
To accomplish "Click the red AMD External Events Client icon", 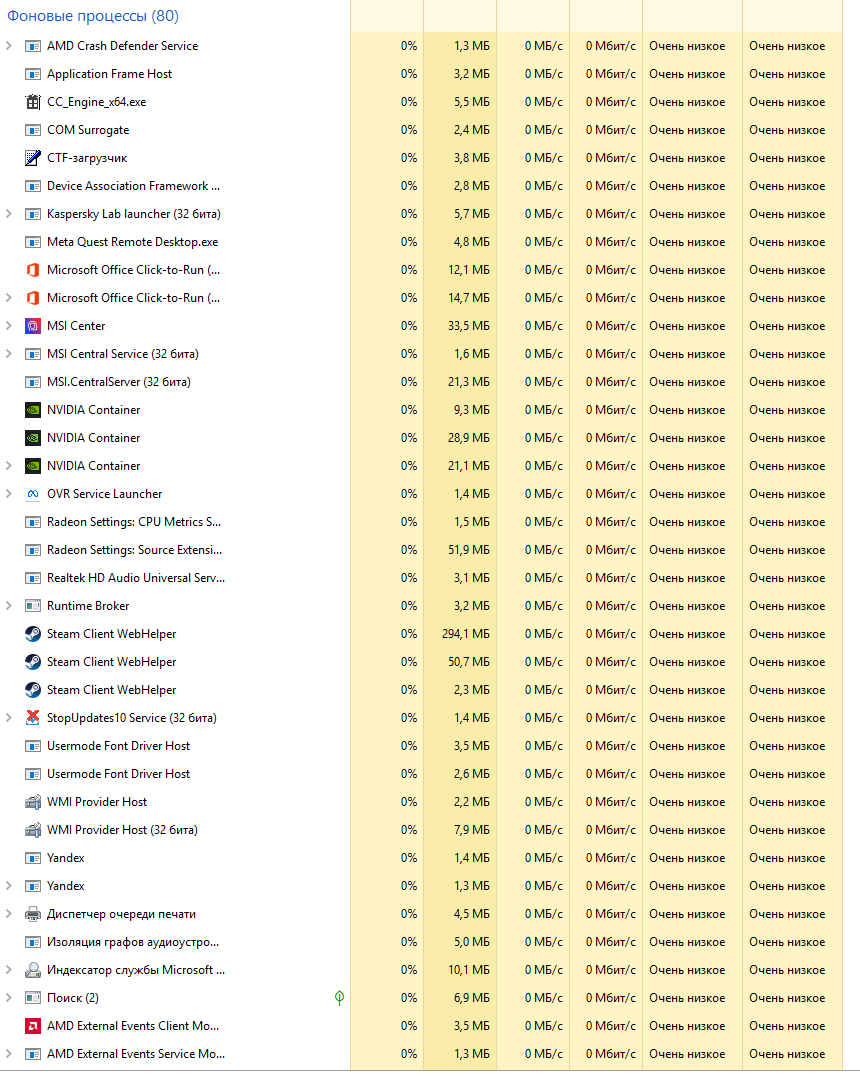I will click(x=32, y=1026).
